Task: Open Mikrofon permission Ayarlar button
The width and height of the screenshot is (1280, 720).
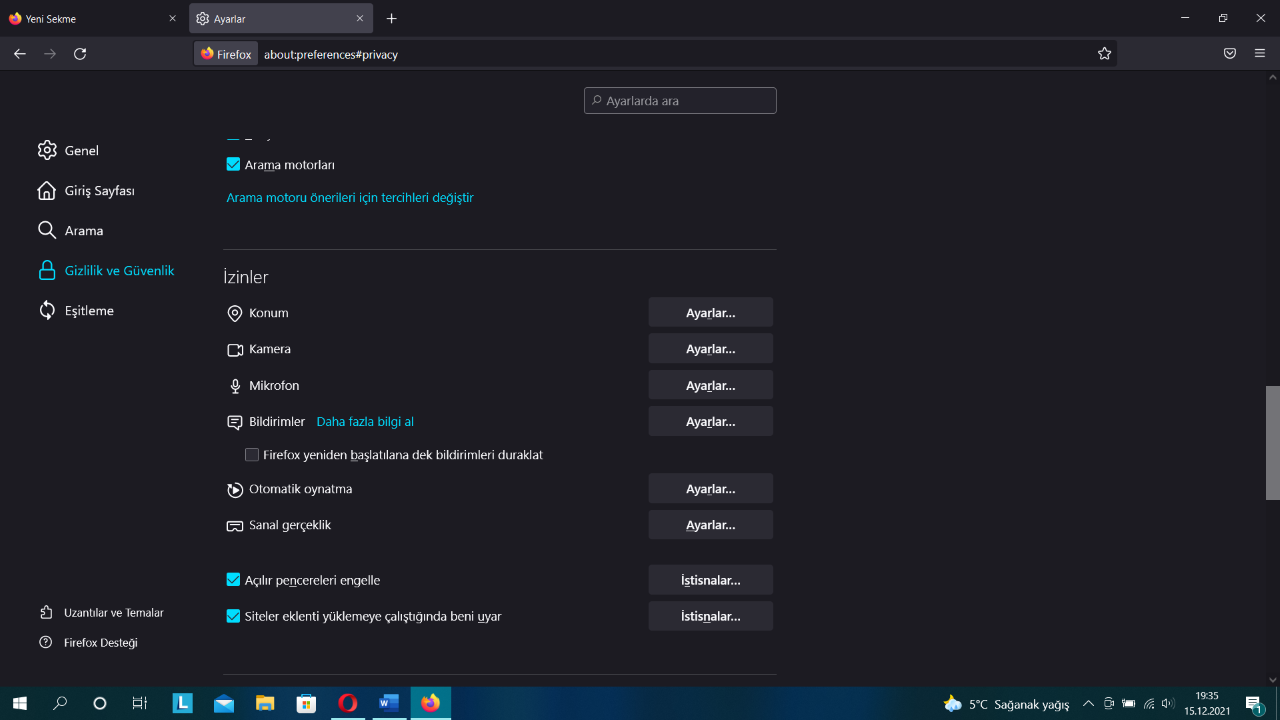Action: (711, 385)
